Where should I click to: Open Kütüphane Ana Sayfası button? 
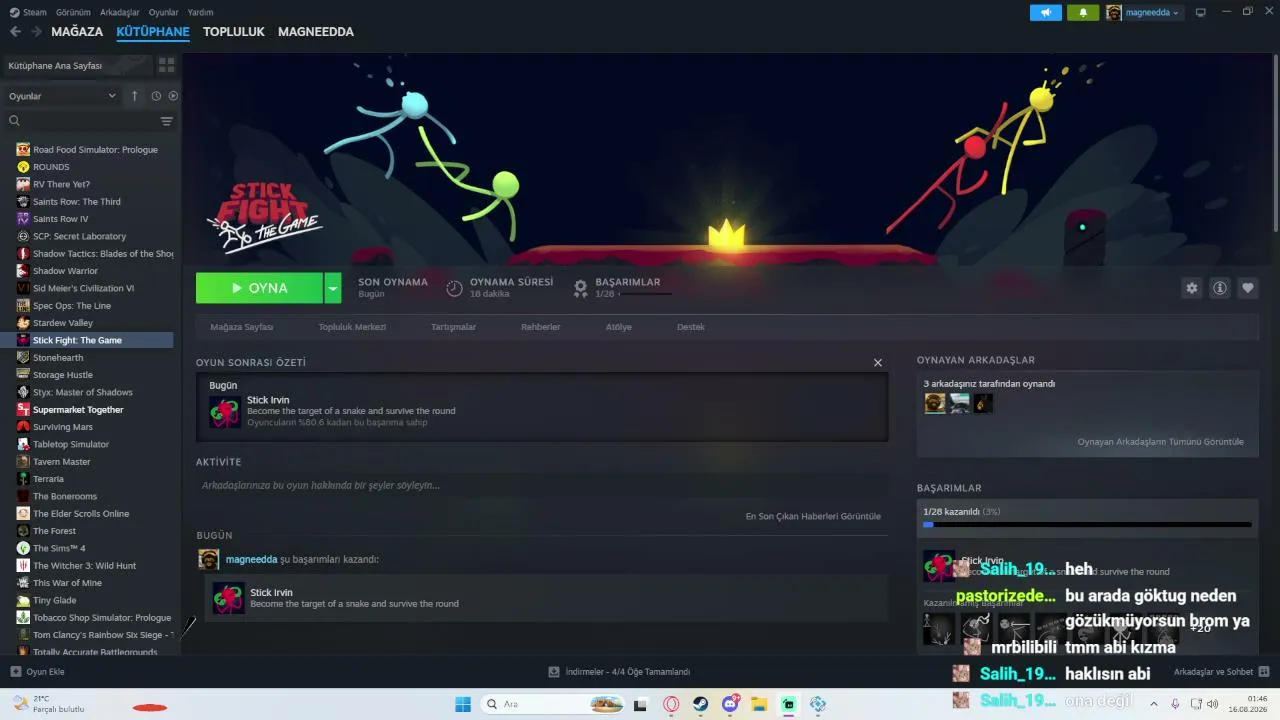click(x=78, y=65)
